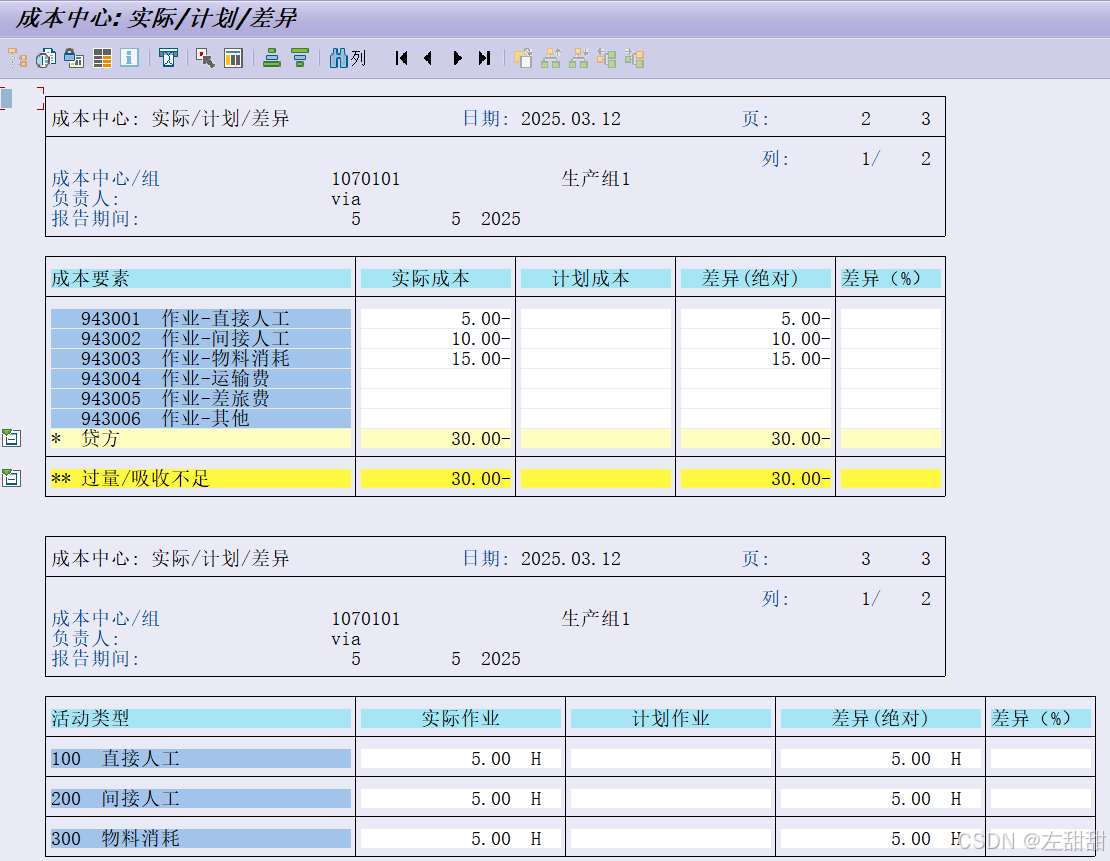Click the orange striped table toolbar icon
Image resolution: width=1110 pixels, height=861 pixels.
pos(102,58)
